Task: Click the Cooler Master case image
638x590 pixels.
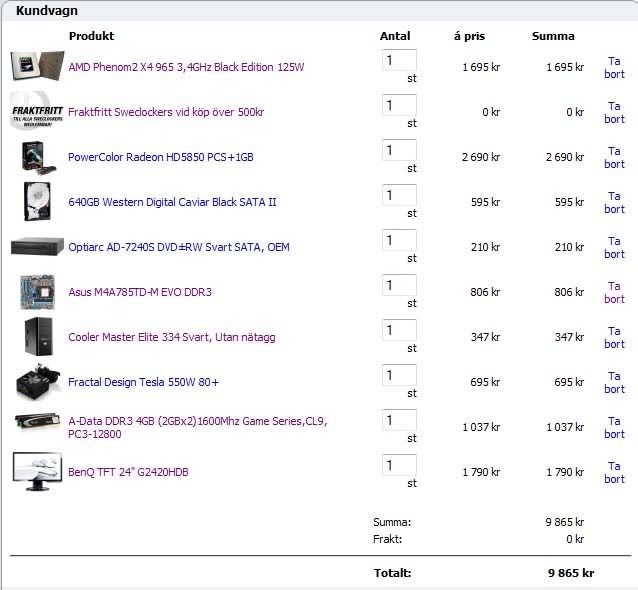Action: click(37, 337)
